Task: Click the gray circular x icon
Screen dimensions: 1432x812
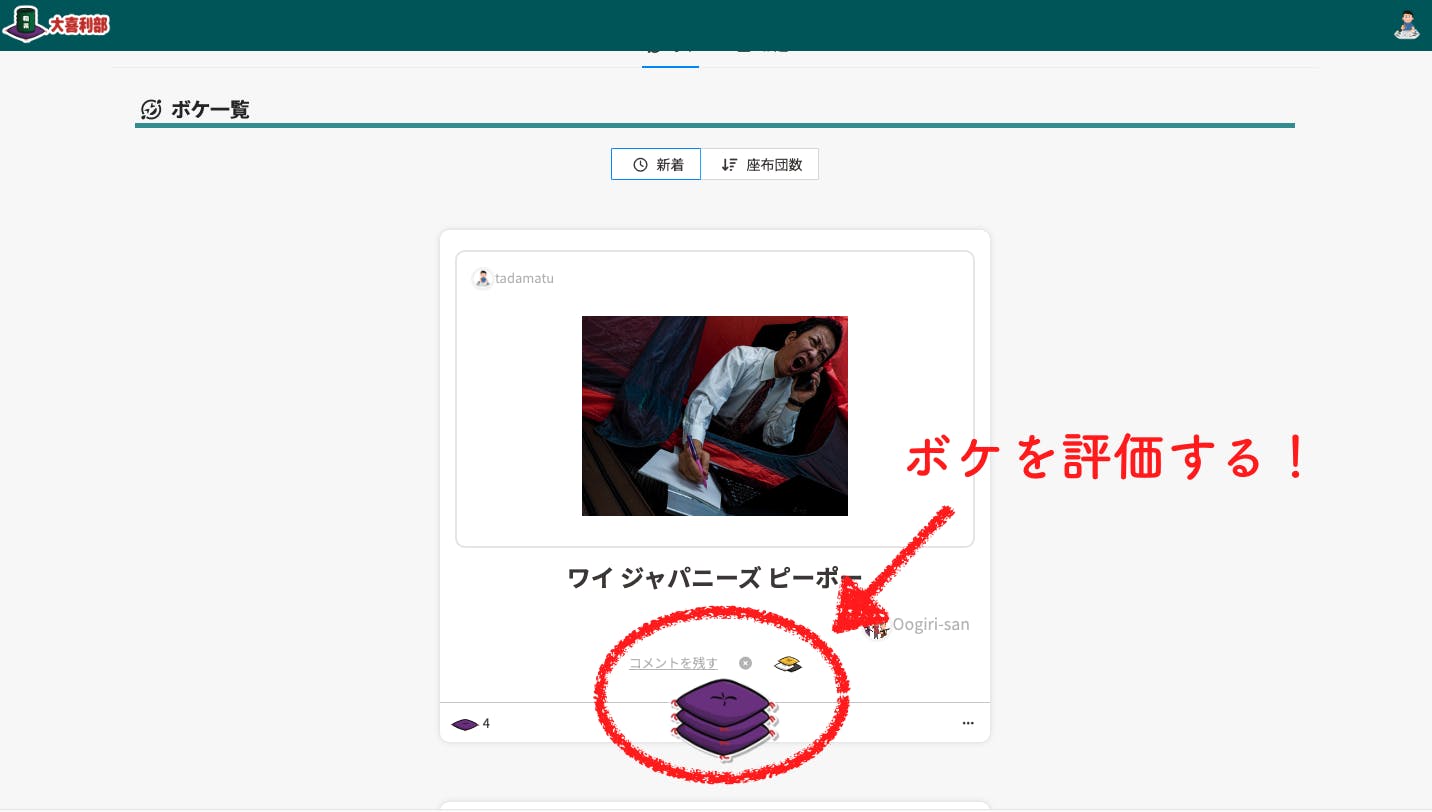Action: [745, 663]
